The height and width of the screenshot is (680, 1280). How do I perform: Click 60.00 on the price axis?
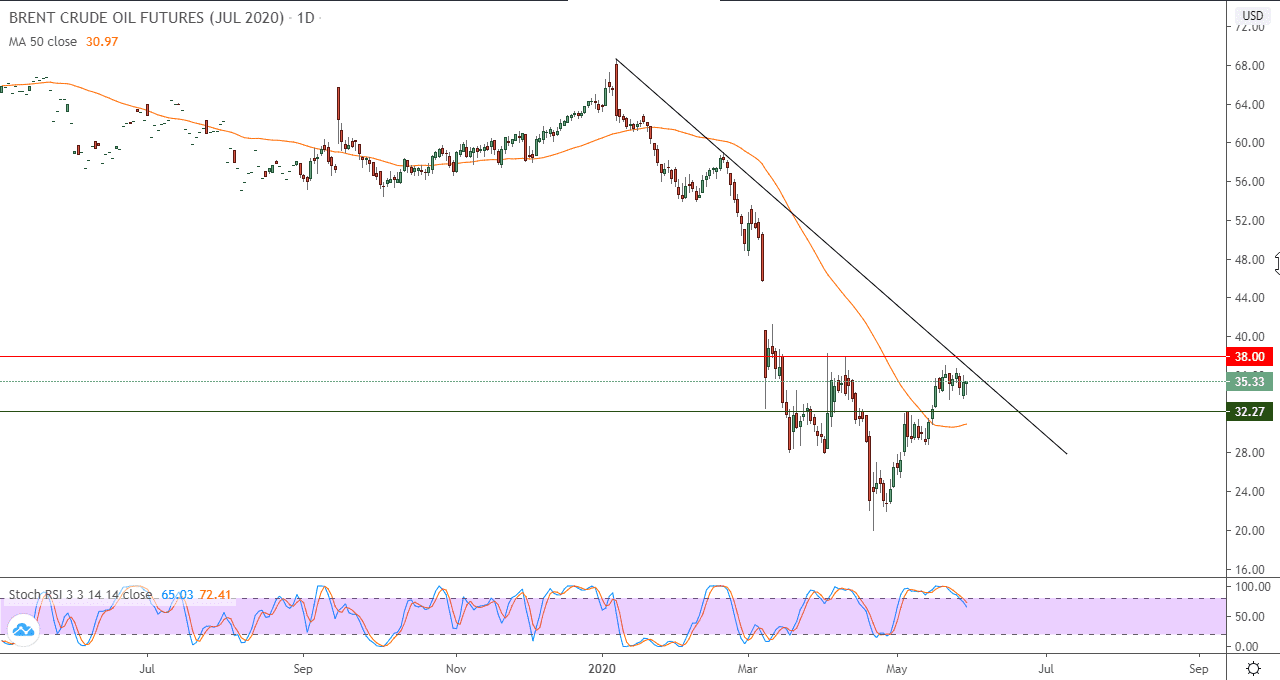(1250, 143)
